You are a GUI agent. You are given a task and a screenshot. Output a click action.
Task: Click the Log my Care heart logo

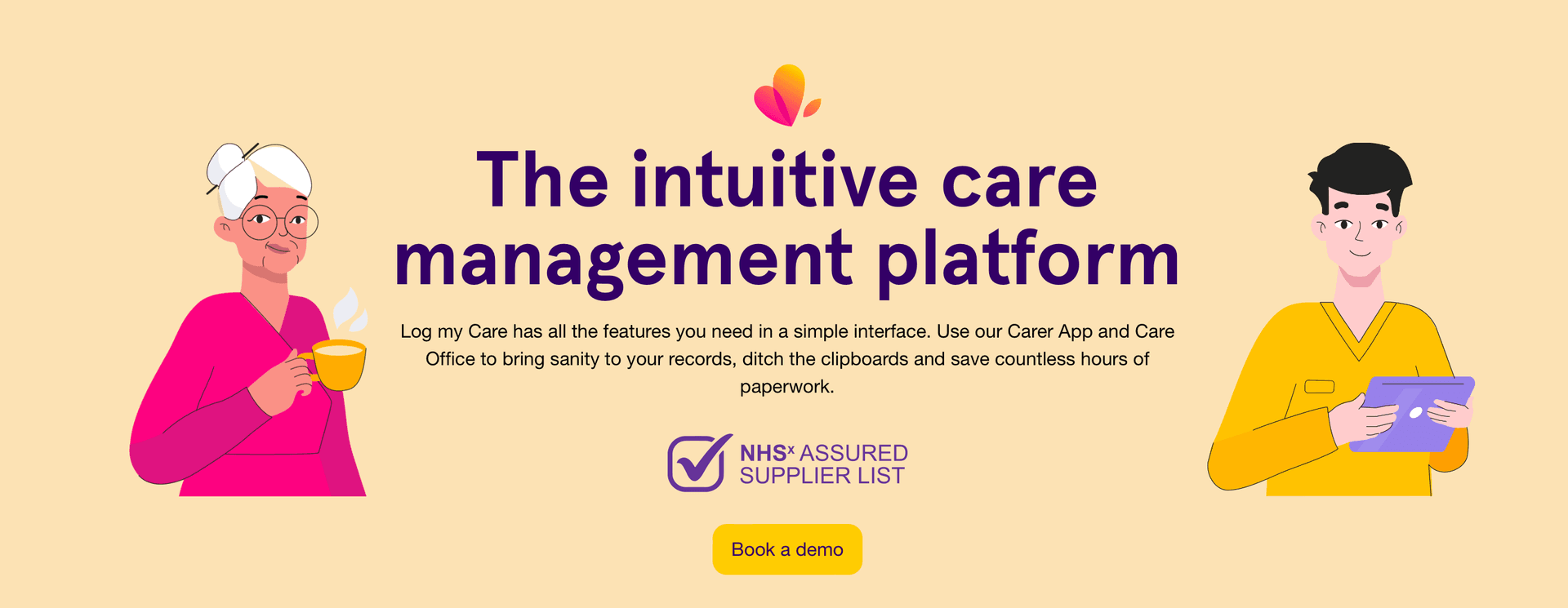click(787, 95)
